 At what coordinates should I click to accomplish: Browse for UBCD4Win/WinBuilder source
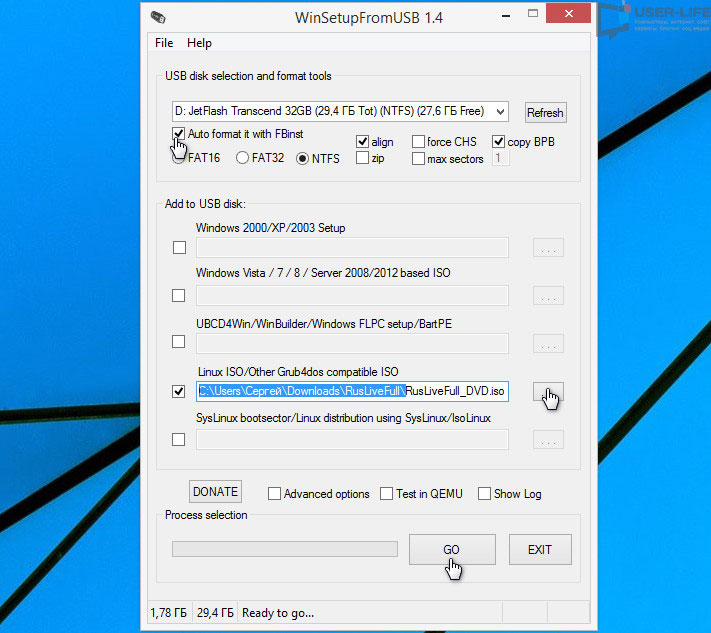point(548,344)
